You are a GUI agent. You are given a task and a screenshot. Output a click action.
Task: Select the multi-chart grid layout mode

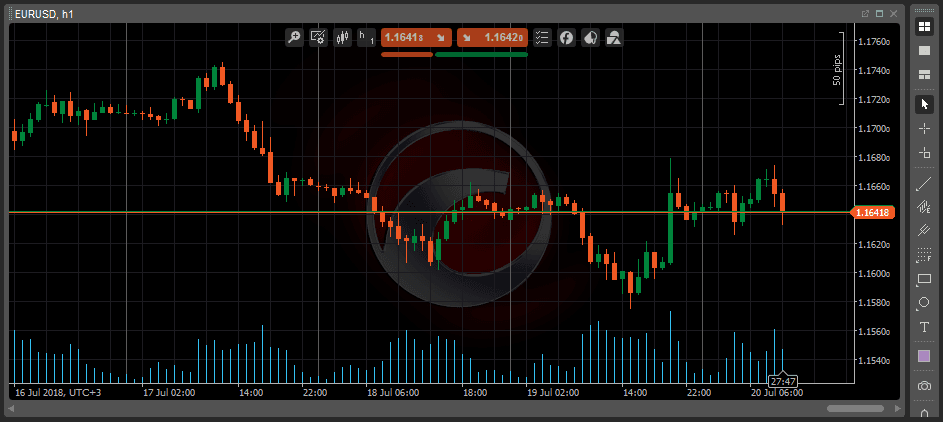pos(924,26)
